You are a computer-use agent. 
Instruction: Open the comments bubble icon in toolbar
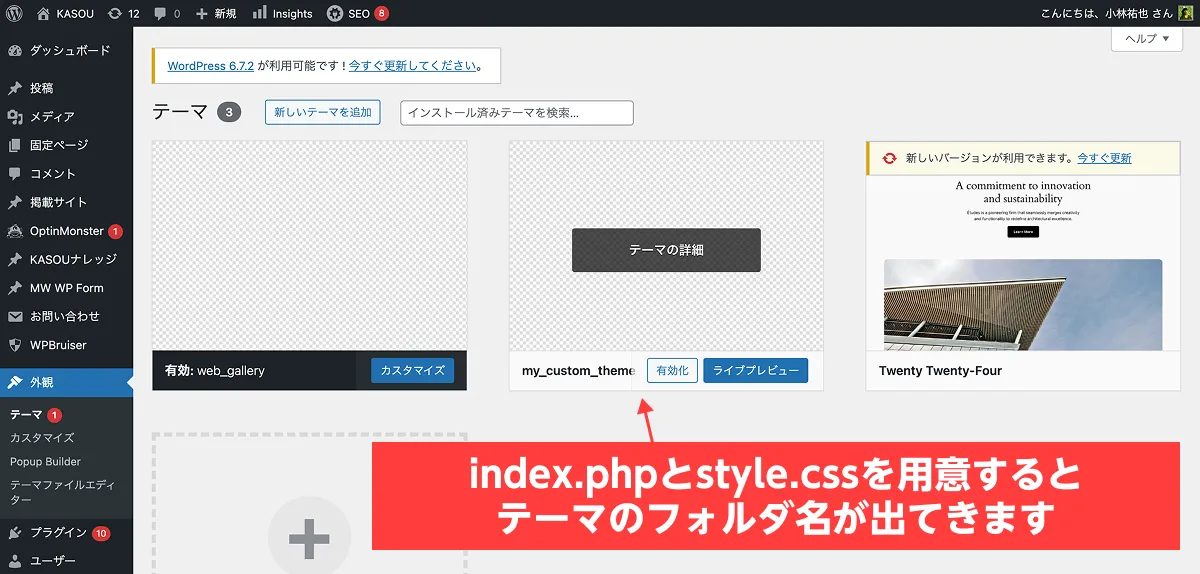[x=161, y=14]
